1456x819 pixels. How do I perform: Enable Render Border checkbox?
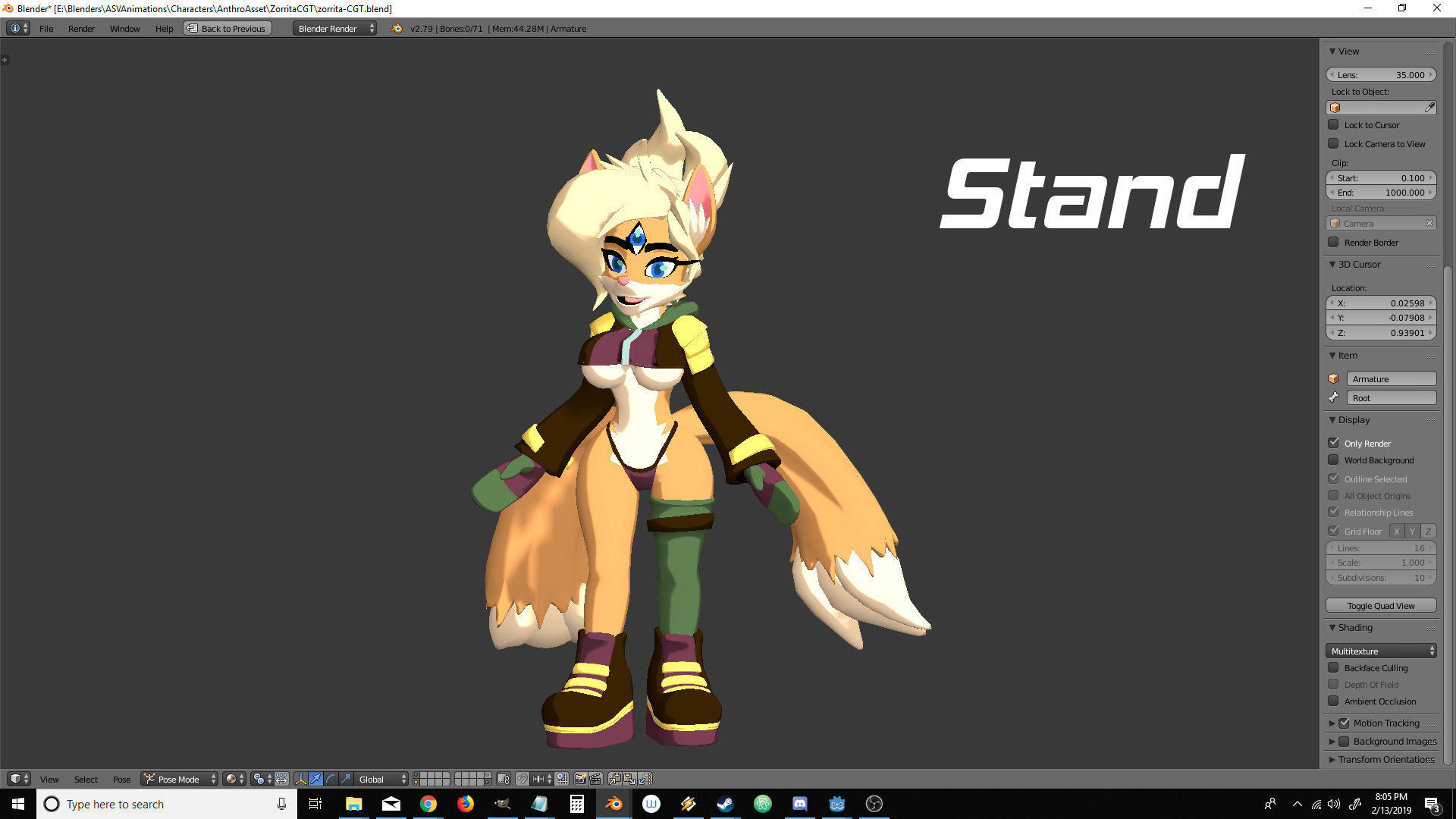point(1333,242)
